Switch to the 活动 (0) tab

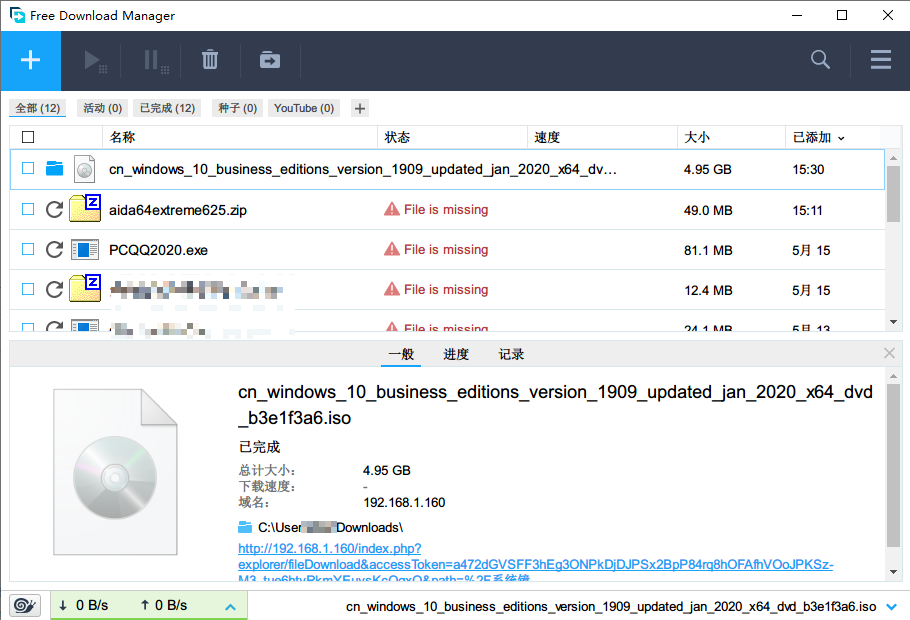click(102, 108)
